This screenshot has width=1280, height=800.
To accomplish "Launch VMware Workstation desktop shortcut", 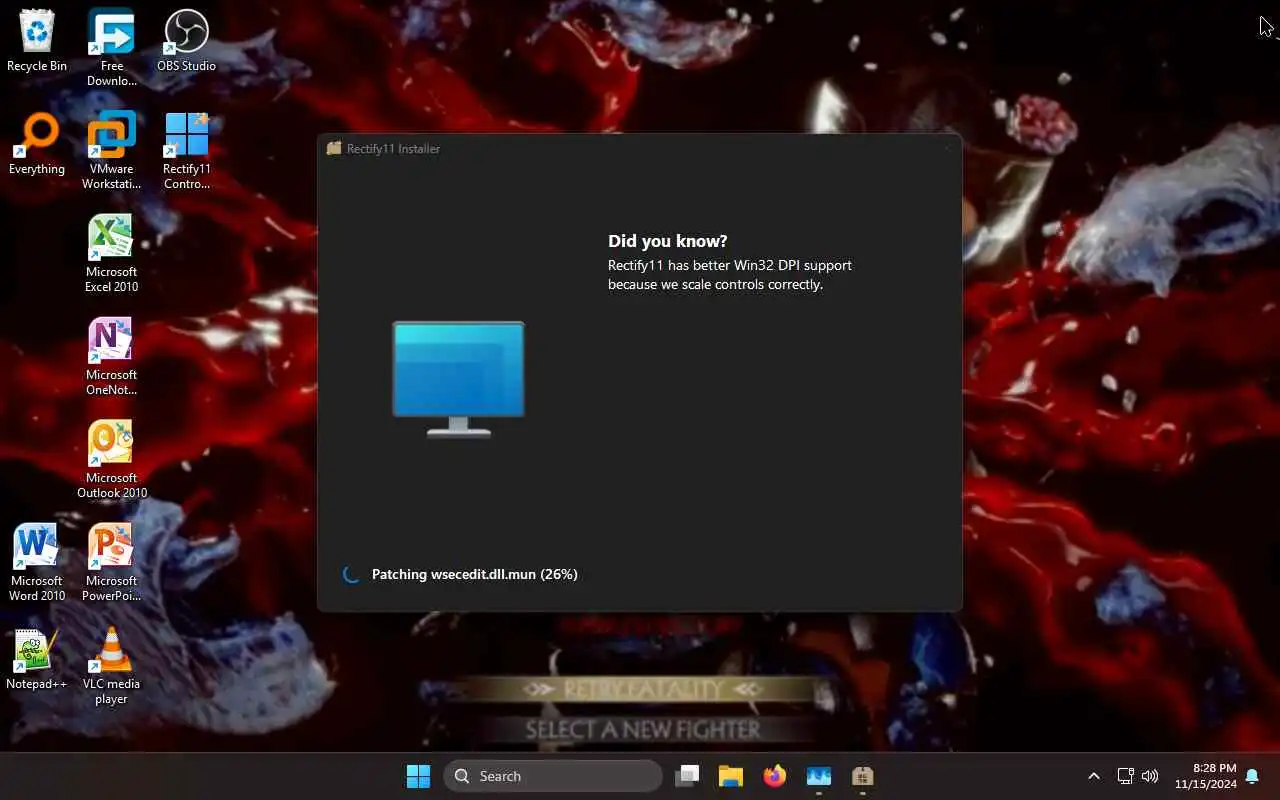I will (x=111, y=150).
